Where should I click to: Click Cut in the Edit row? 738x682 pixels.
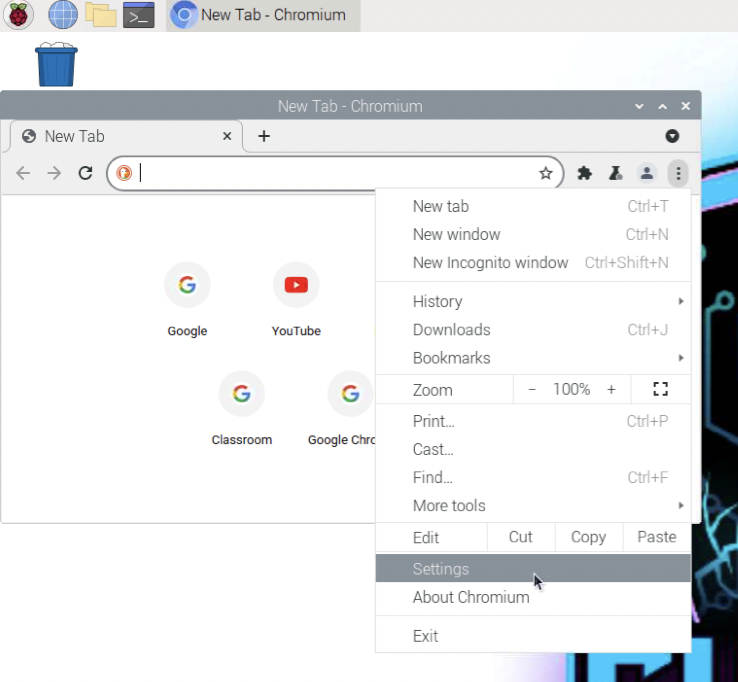coord(521,537)
